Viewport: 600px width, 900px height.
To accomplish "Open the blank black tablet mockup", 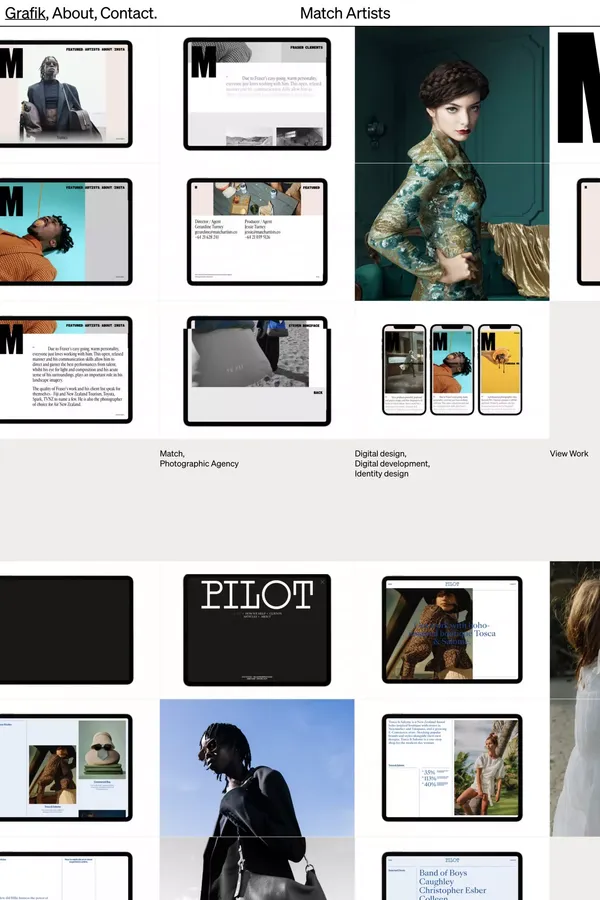I will [x=66, y=630].
